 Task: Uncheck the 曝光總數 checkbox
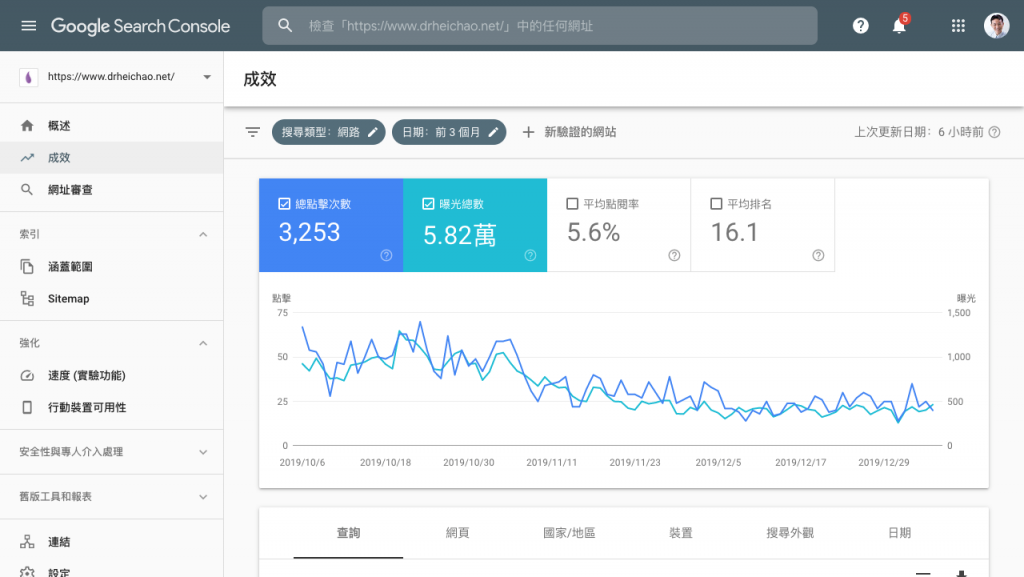coord(428,204)
